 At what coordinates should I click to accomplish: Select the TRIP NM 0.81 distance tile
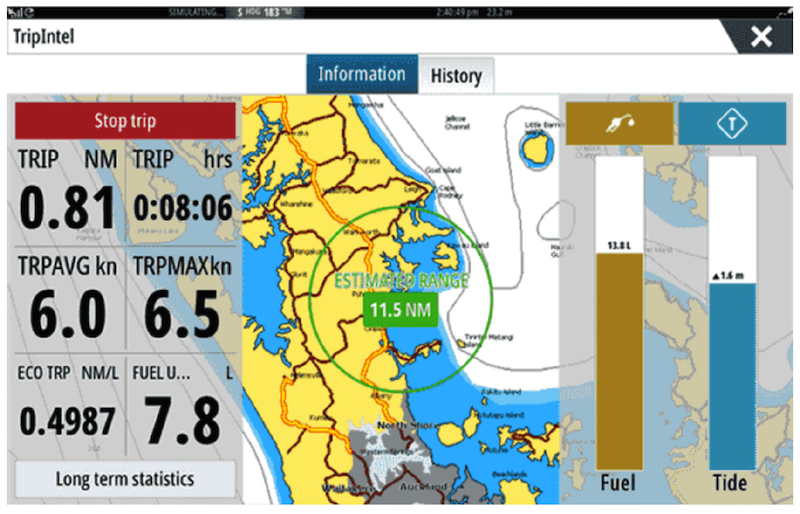point(68,195)
